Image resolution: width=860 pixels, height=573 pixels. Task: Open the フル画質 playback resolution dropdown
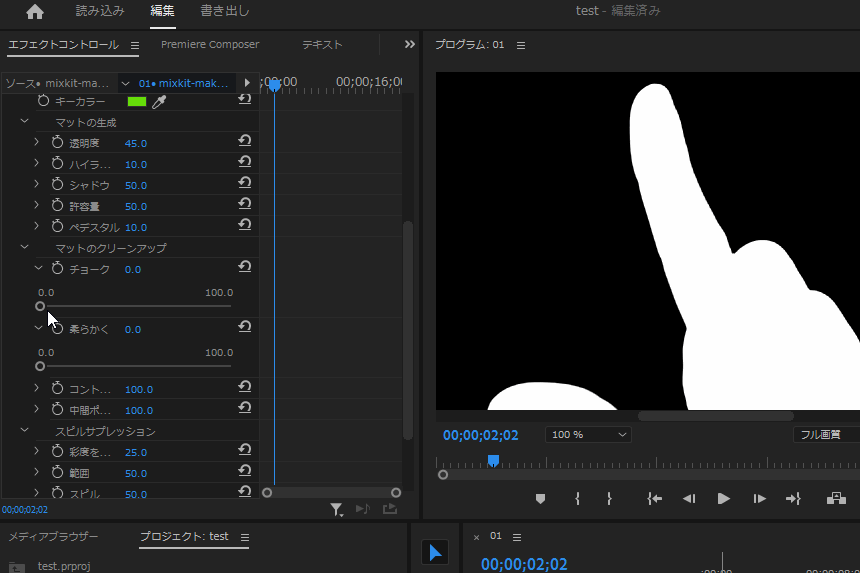click(x=827, y=435)
